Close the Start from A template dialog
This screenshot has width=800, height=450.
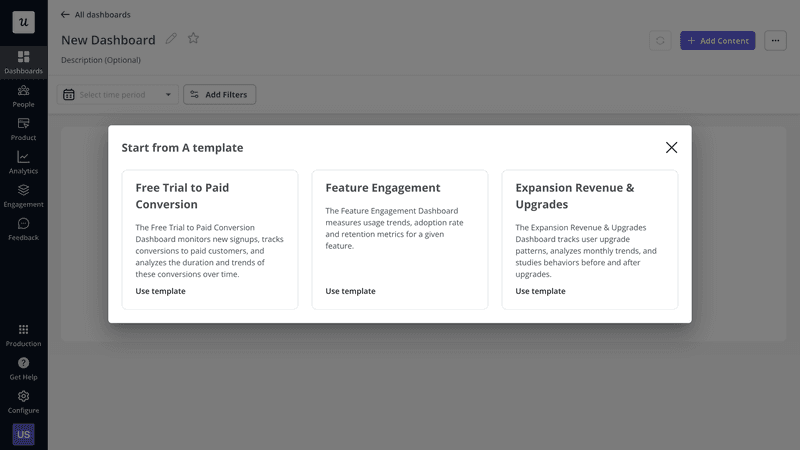tap(671, 147)
